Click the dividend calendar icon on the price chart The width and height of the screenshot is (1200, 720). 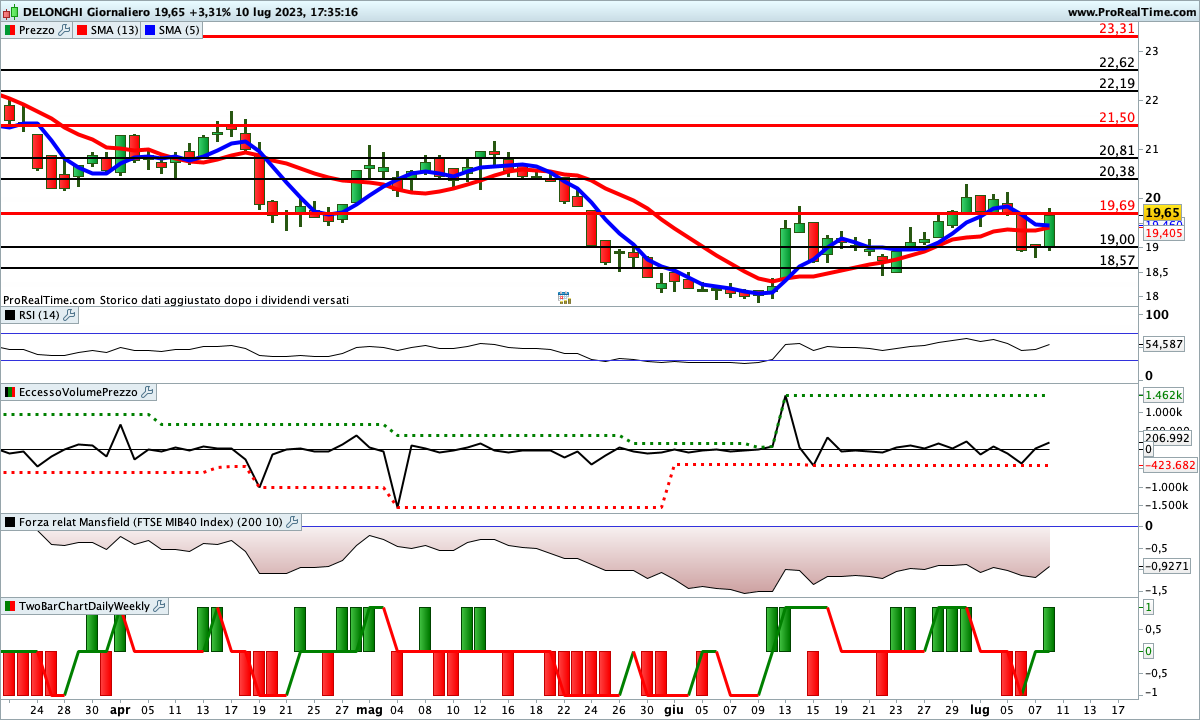pyautogui.click(x=564, y=297)
